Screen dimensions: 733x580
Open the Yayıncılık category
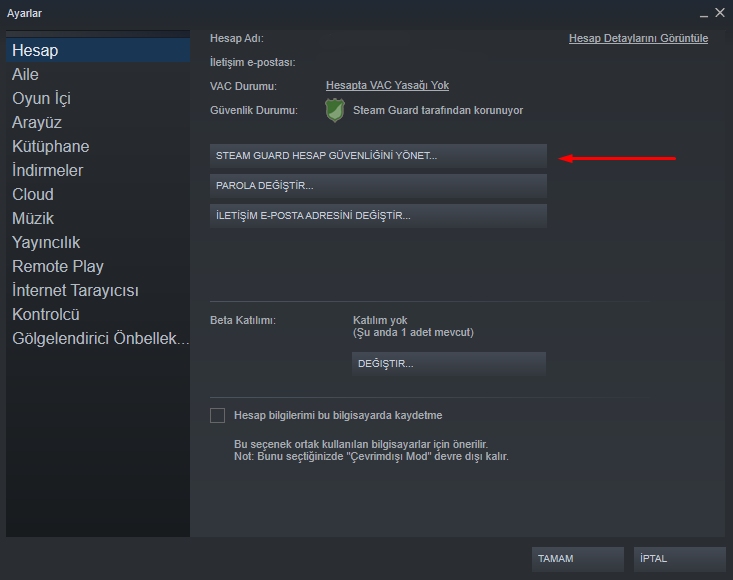point(98,242)
